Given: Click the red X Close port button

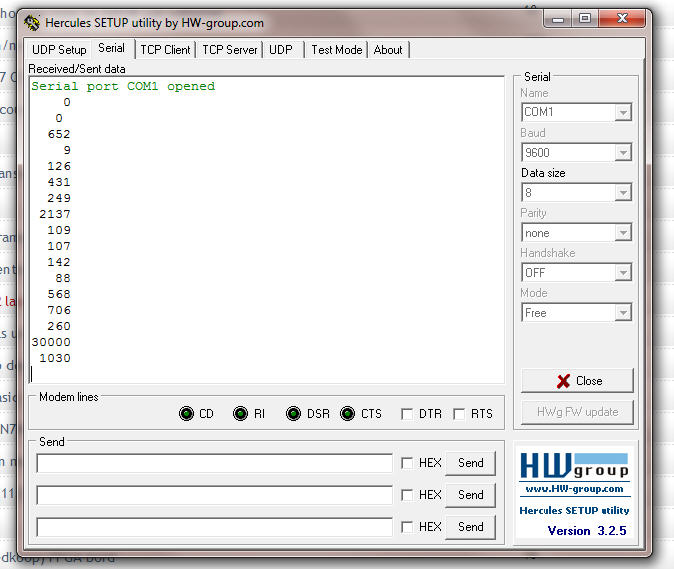Looking at the screenshot, I should point(576,381).
